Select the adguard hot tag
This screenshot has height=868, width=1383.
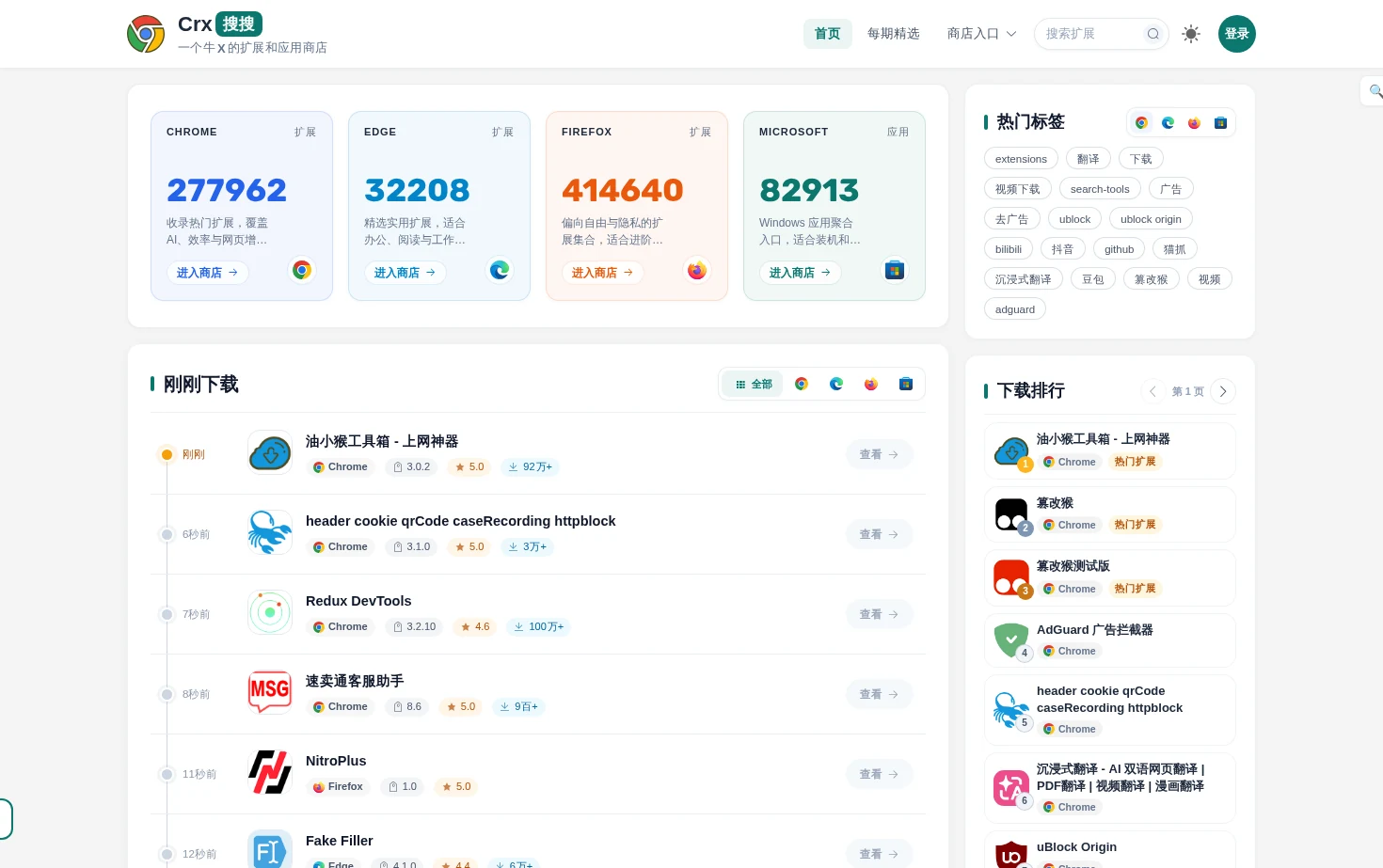pos(1015,309)
